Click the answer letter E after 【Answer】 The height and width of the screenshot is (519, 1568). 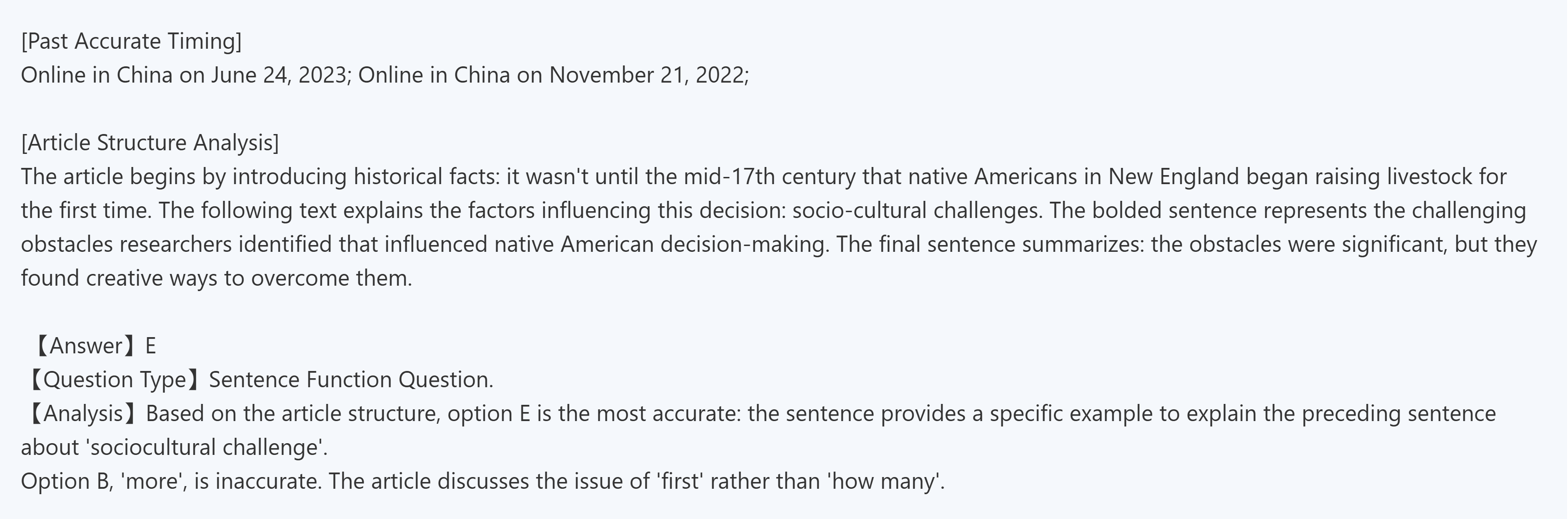pos(150,346)
